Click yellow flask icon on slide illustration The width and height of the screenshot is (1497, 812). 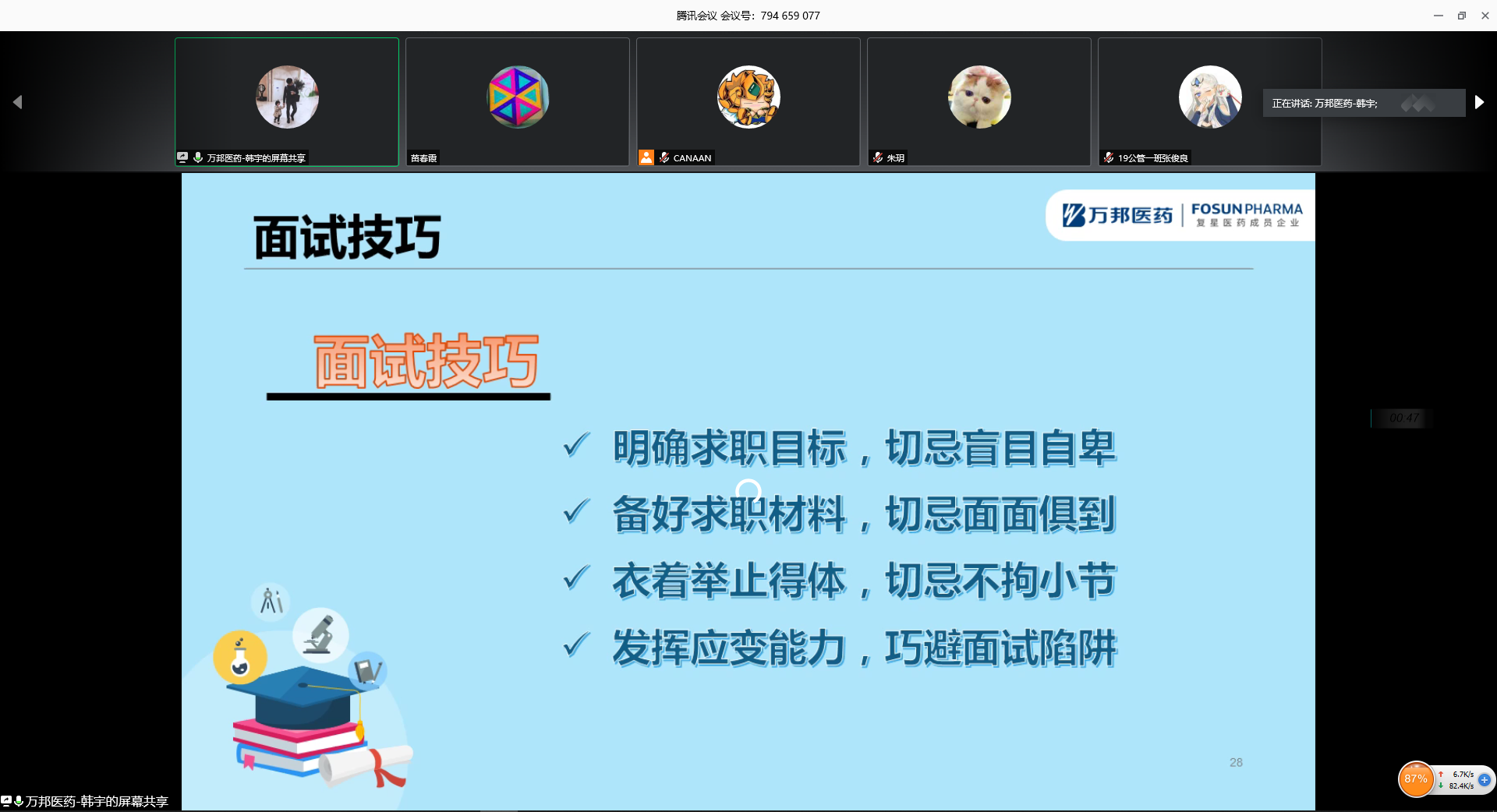pos(240,657)
